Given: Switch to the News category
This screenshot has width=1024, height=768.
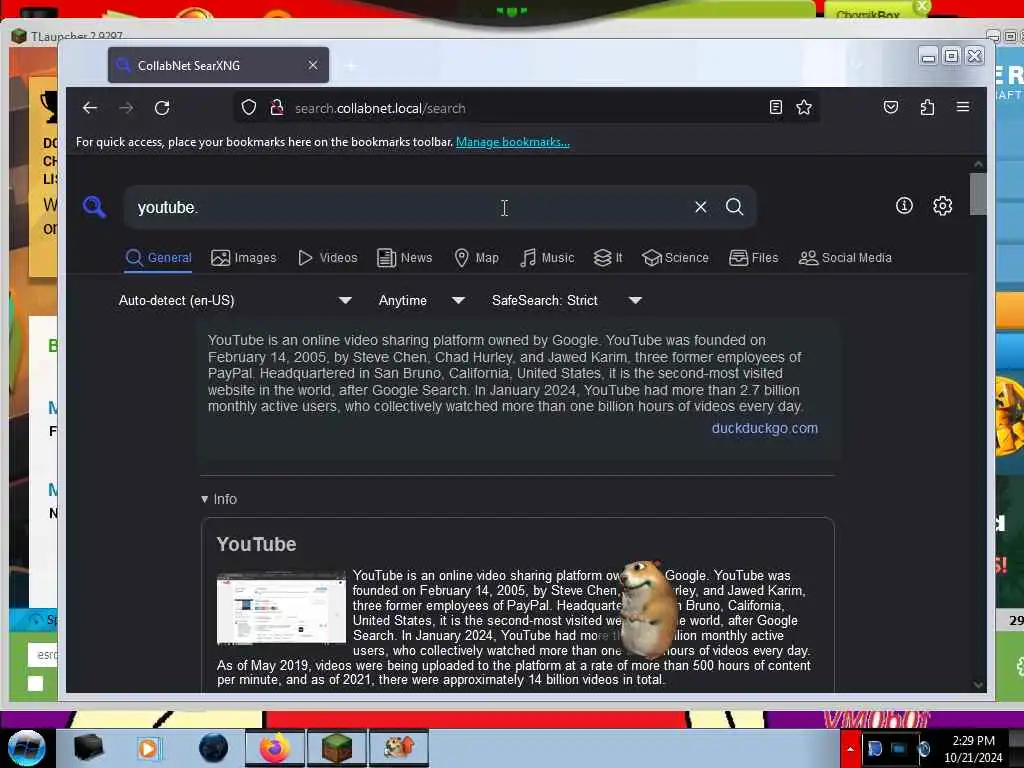Looking at the screenshot, I should coord(404,257).
